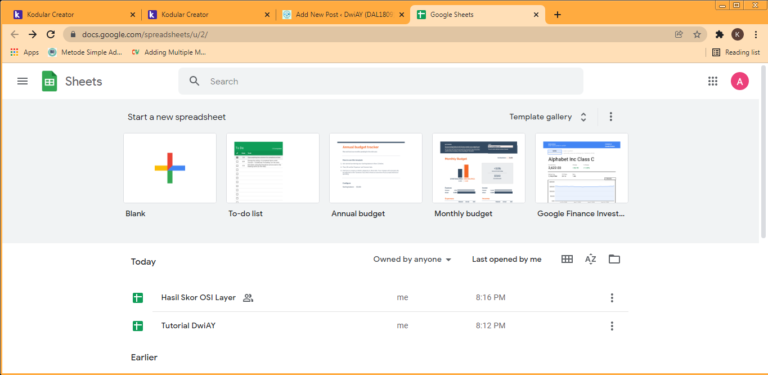768x375 pixels.
Task: Open Apps bookmarks shortcut
Action: (24, 52)
